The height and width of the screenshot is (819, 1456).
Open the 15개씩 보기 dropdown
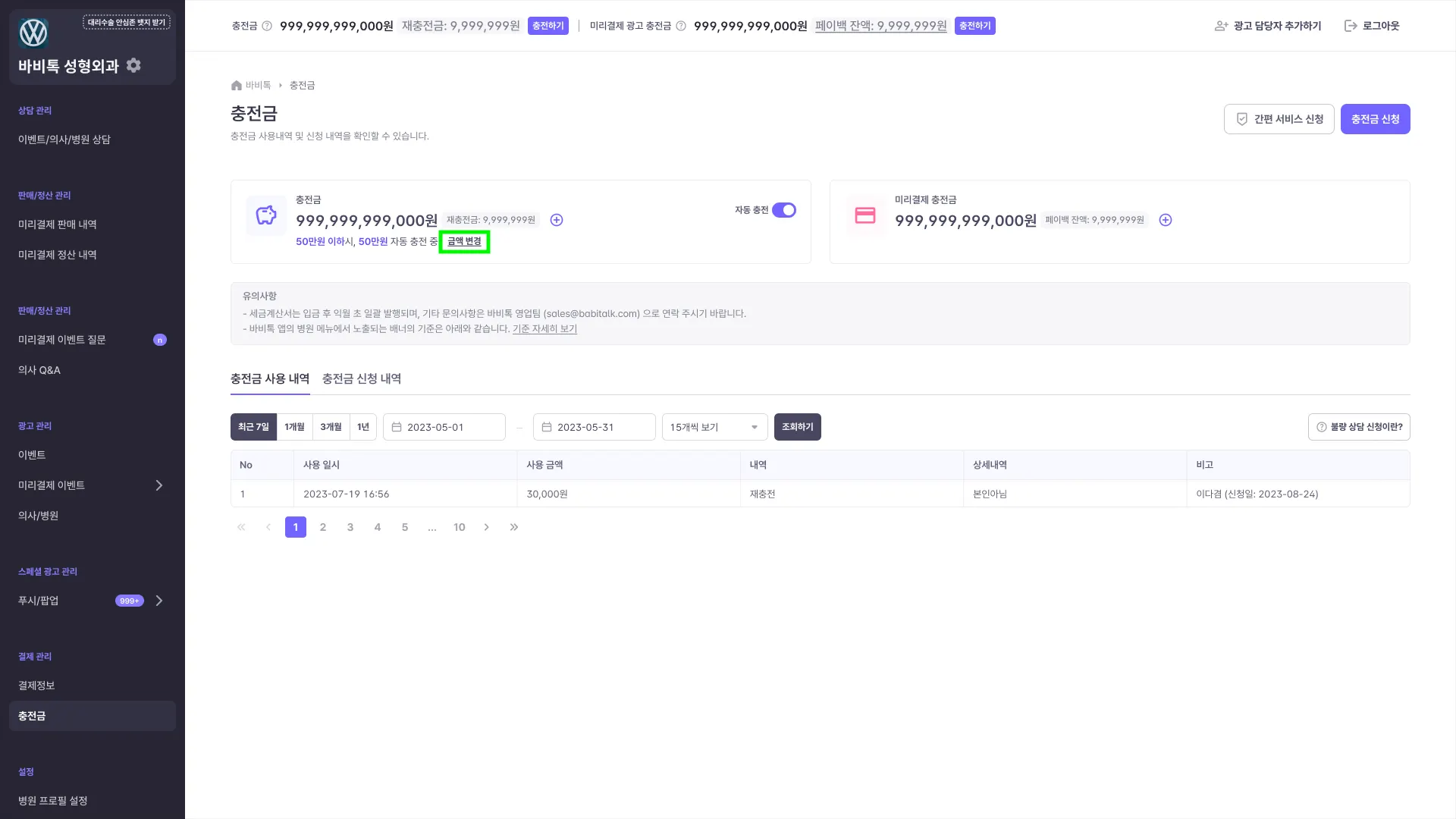(x=714, y=427)
